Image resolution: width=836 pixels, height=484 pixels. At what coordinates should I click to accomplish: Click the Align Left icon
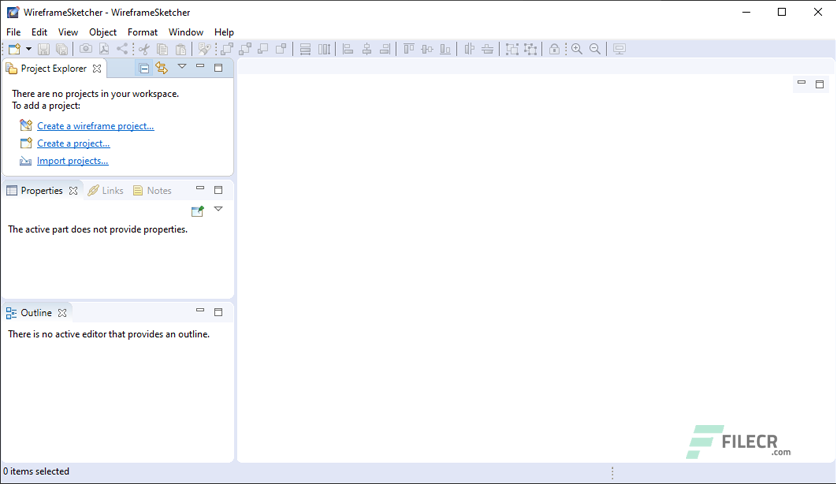(x=348, y=49)
